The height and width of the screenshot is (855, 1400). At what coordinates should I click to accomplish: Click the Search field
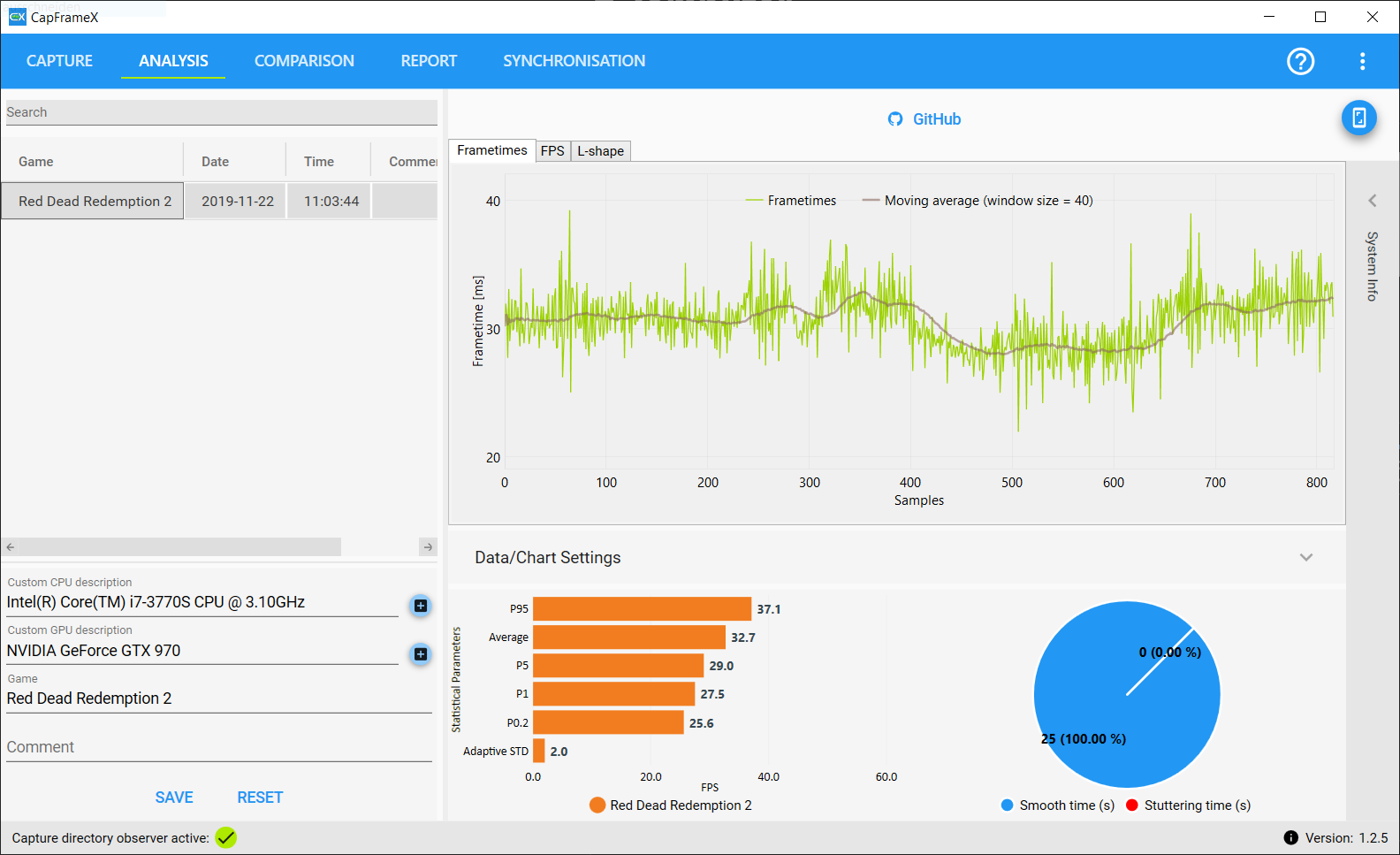(221, 112)
